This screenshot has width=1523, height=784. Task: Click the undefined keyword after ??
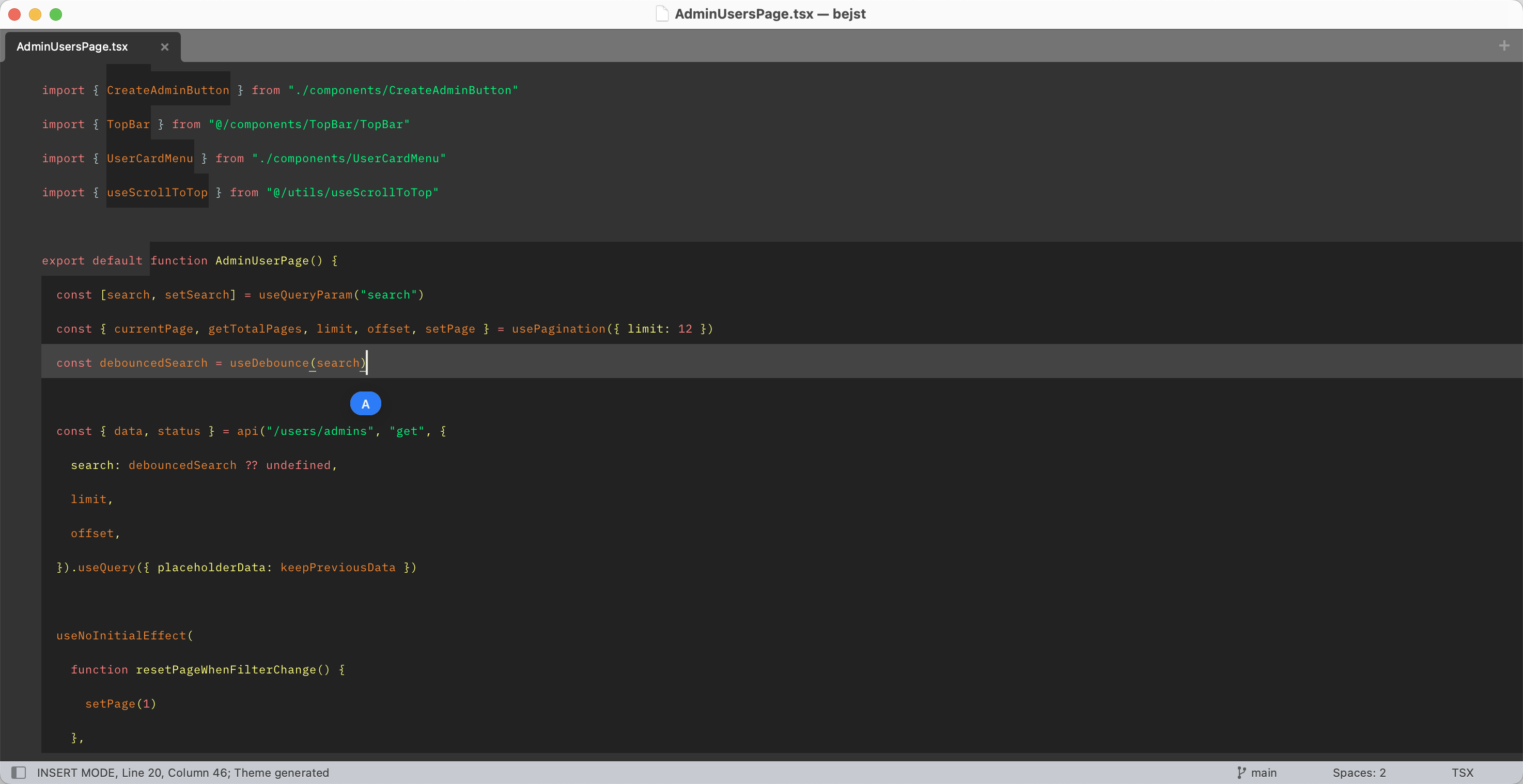(299, 465)
